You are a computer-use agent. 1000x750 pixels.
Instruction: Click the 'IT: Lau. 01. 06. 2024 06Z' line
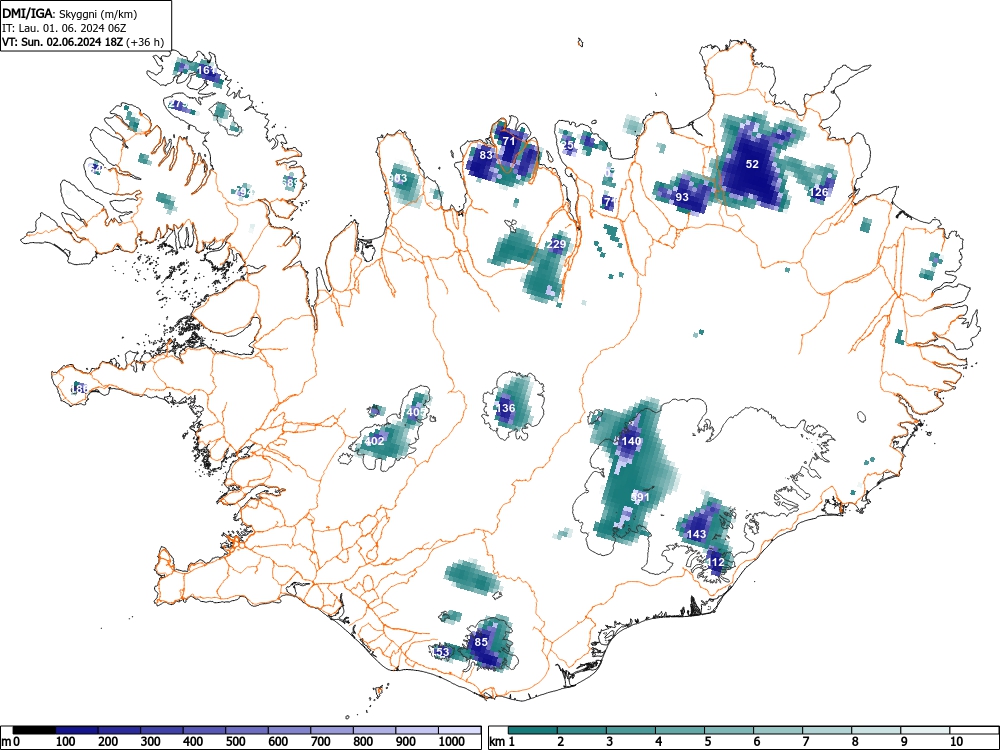(x=63, y=28)
